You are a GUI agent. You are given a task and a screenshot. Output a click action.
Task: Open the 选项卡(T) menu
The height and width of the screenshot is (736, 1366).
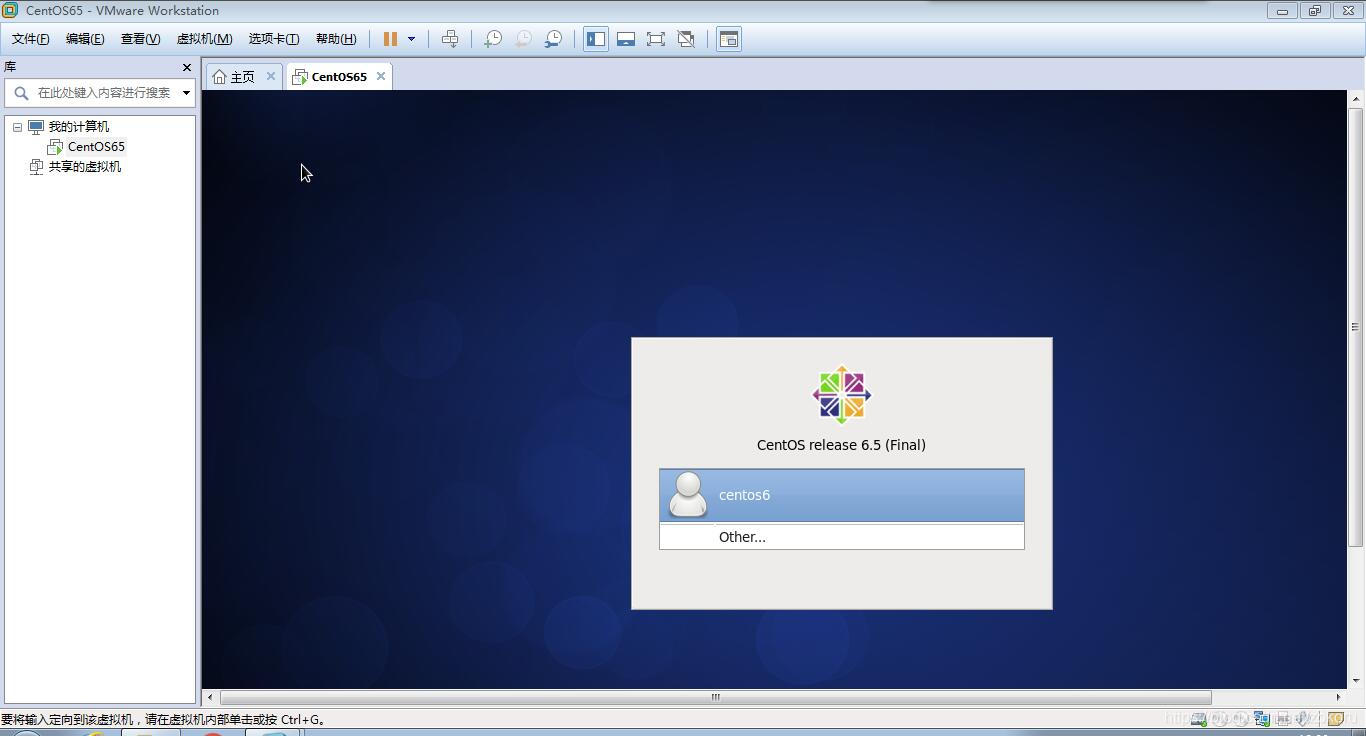point(274,39)
